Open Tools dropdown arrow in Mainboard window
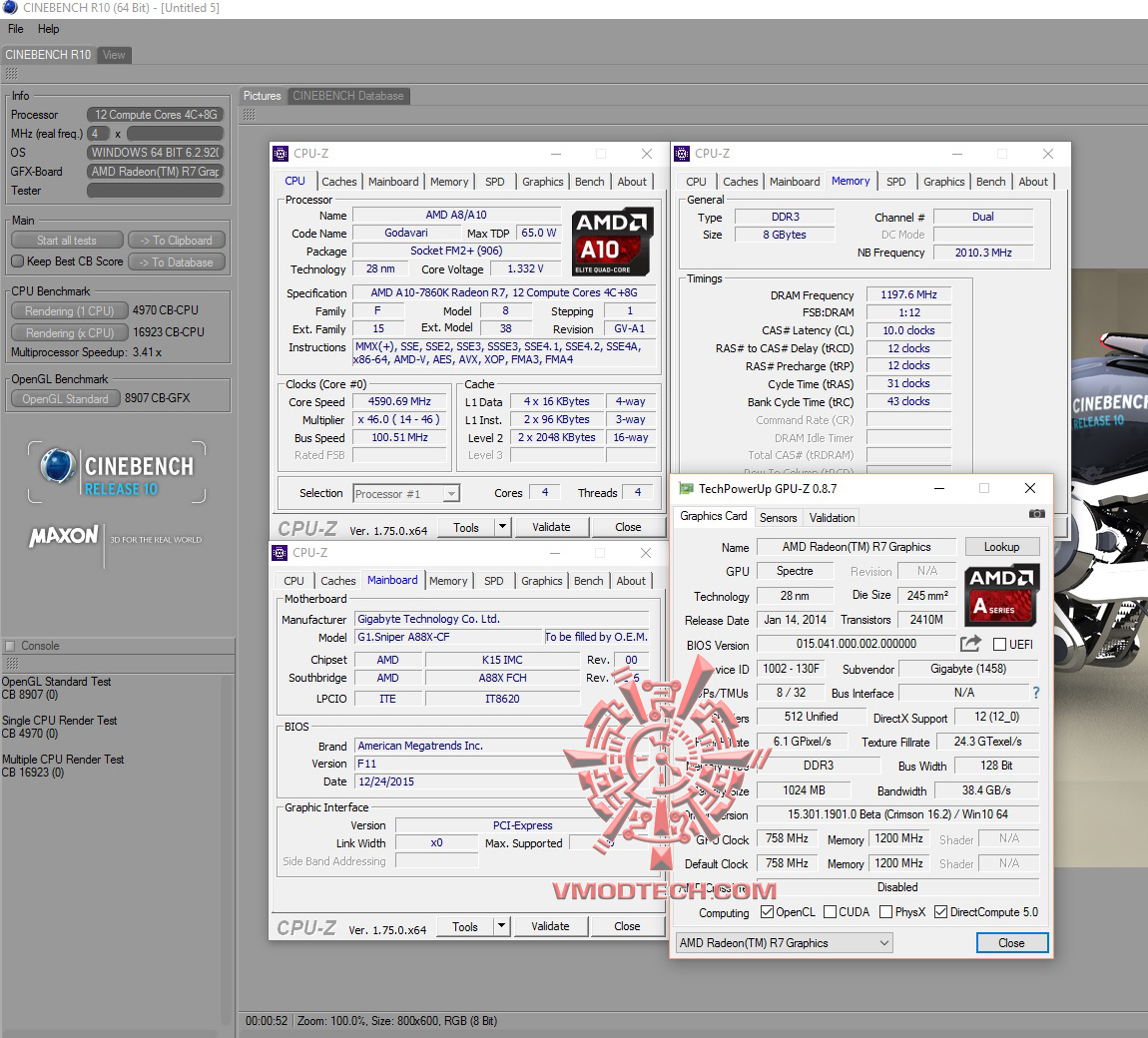 [501, 926]
